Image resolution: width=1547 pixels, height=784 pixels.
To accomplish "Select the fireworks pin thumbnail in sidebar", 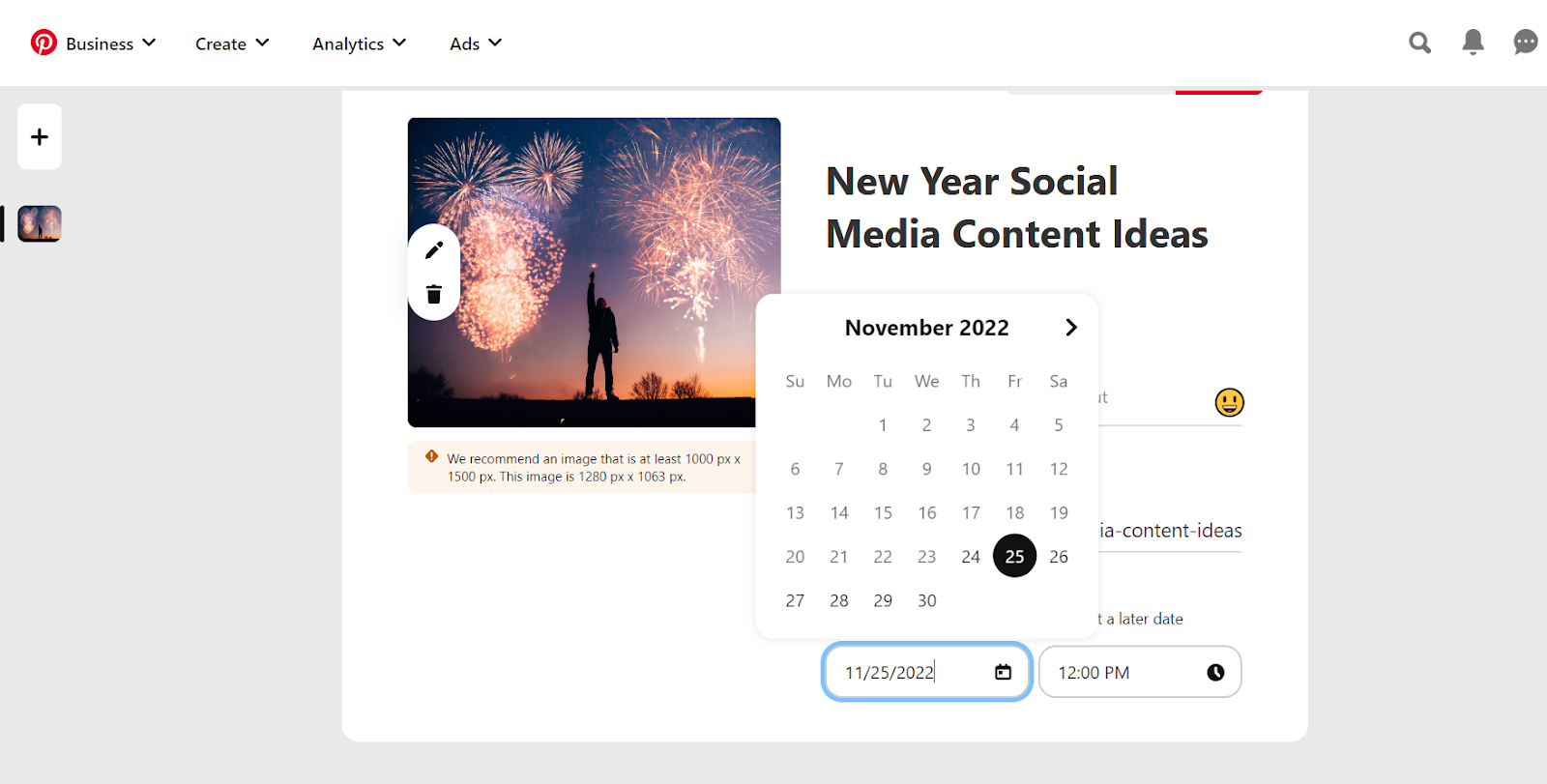I will [40, 223].
